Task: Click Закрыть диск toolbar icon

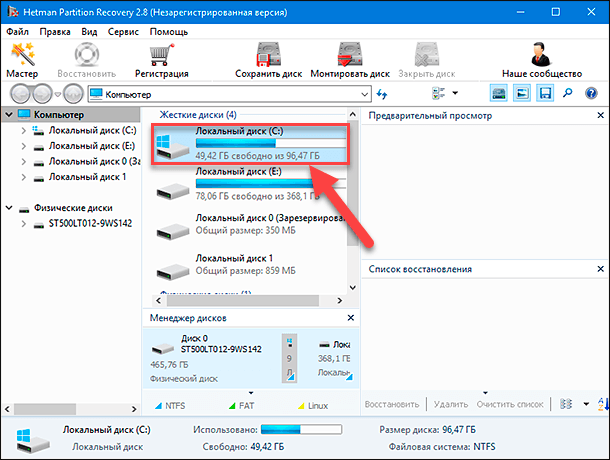Action: [x=427, y=60]
